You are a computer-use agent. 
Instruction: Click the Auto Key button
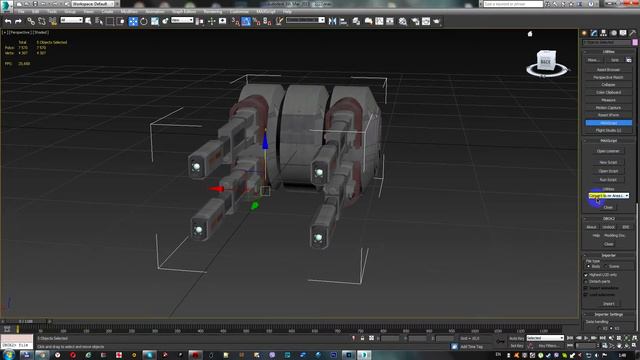pos(516,338)
